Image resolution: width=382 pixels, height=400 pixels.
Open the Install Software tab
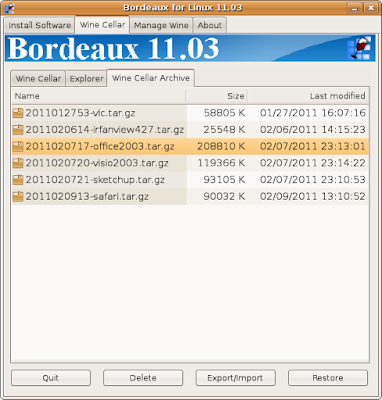click(39, 25)
